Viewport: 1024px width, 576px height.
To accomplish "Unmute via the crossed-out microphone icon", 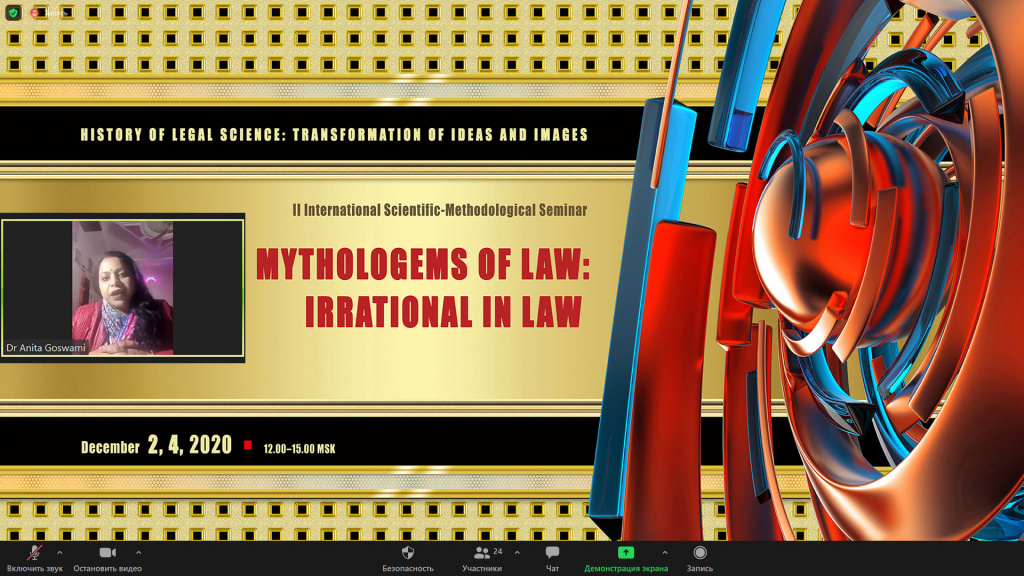I will (x=34, y=552).
